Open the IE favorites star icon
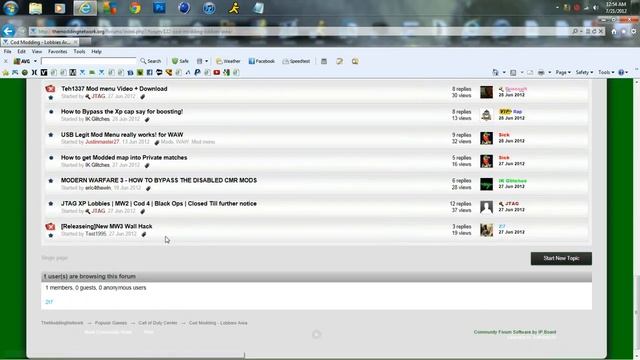Screen dimensions: 640x360 (624, 31)
